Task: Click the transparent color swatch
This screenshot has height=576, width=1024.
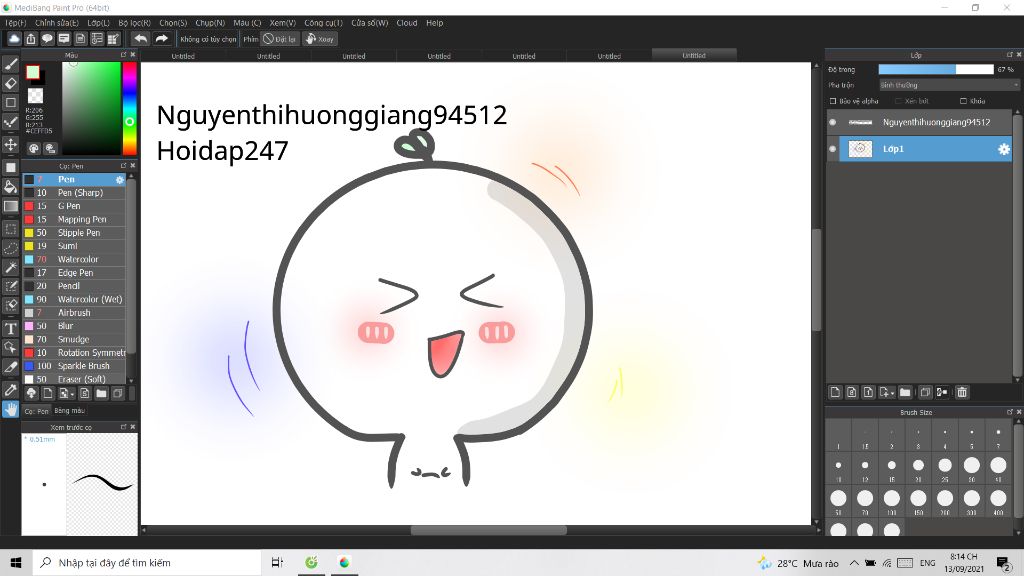Action: click(x=35, y=95)
